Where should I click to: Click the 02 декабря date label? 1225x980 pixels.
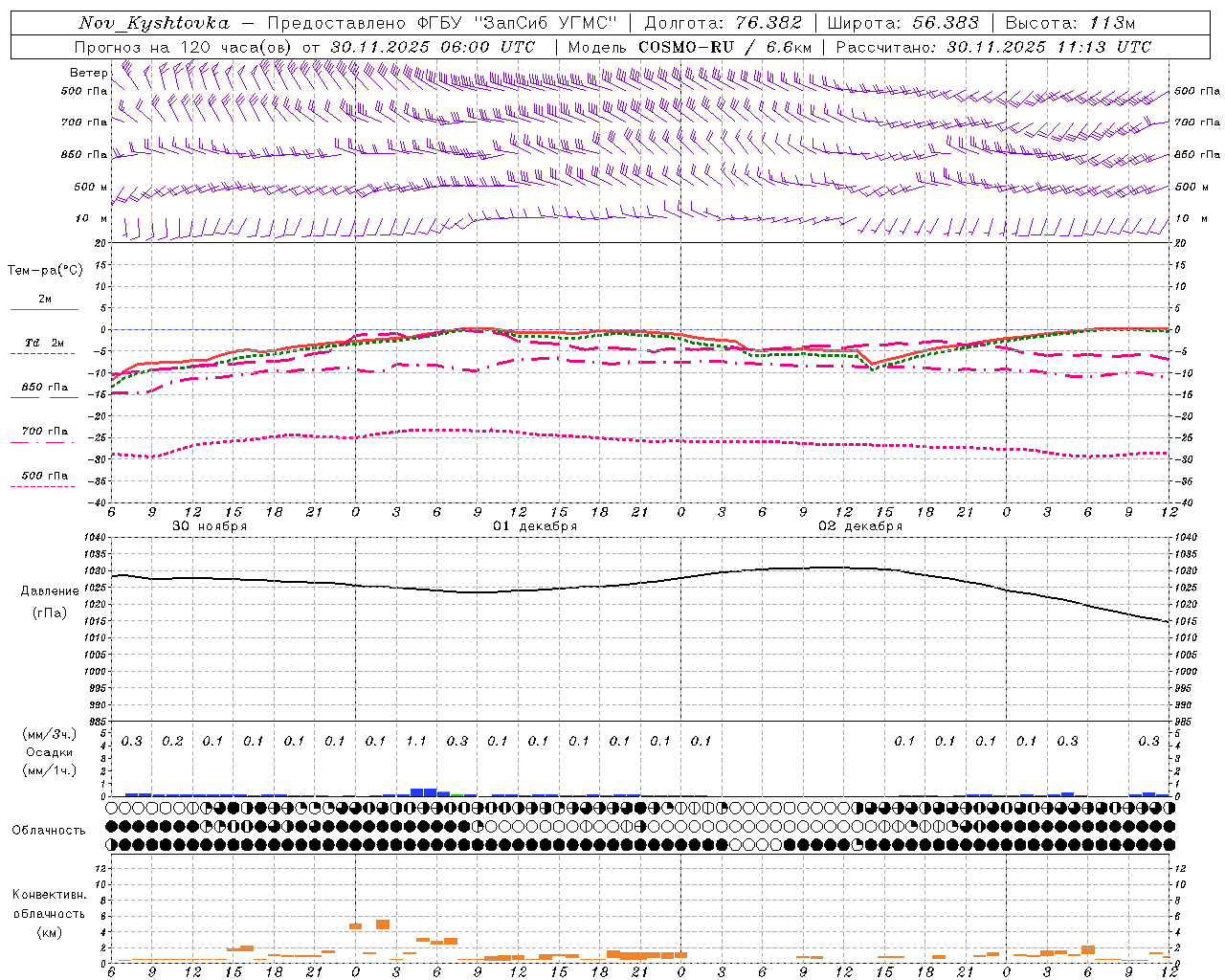[x=860, y=526]
